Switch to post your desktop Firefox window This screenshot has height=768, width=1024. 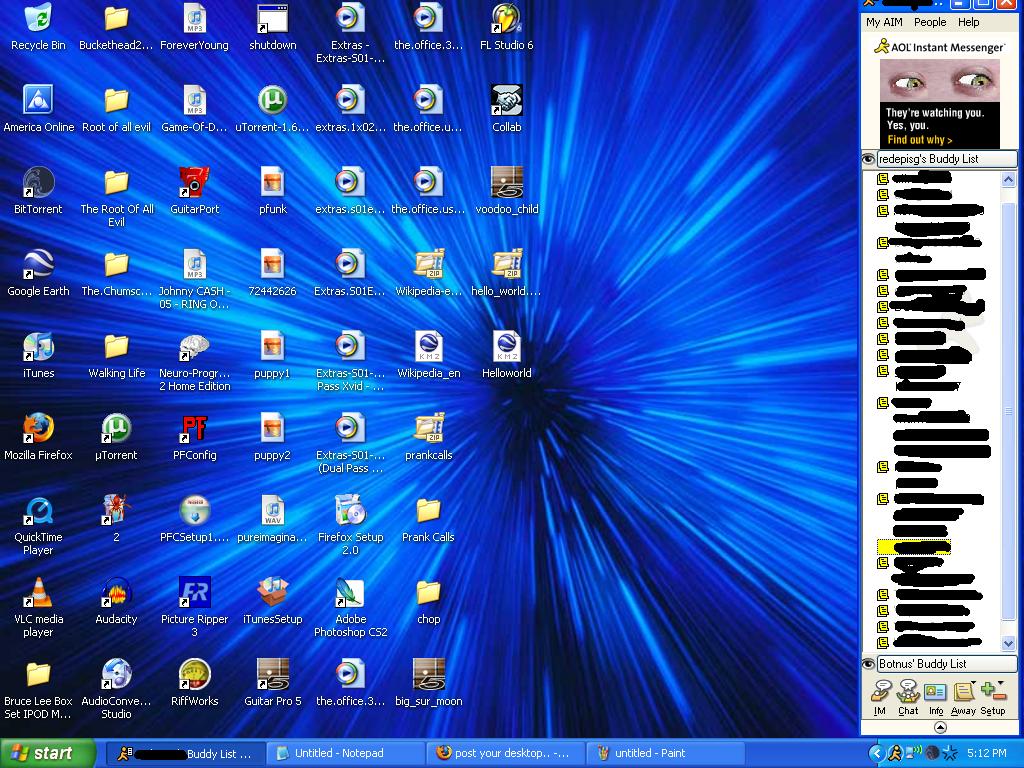[505, 754]
